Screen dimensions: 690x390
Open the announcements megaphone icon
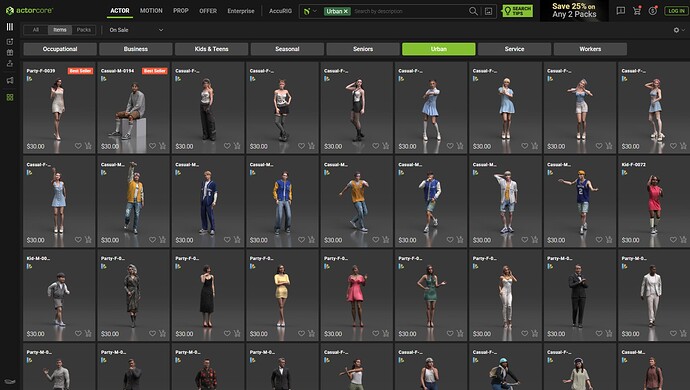point(10,80)
